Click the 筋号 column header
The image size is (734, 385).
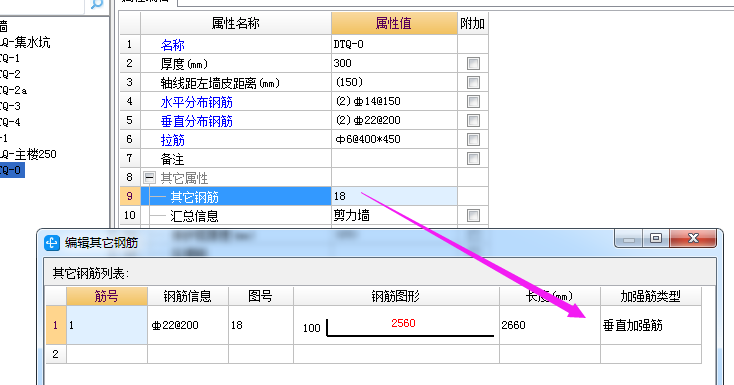[x=107, y=296]
